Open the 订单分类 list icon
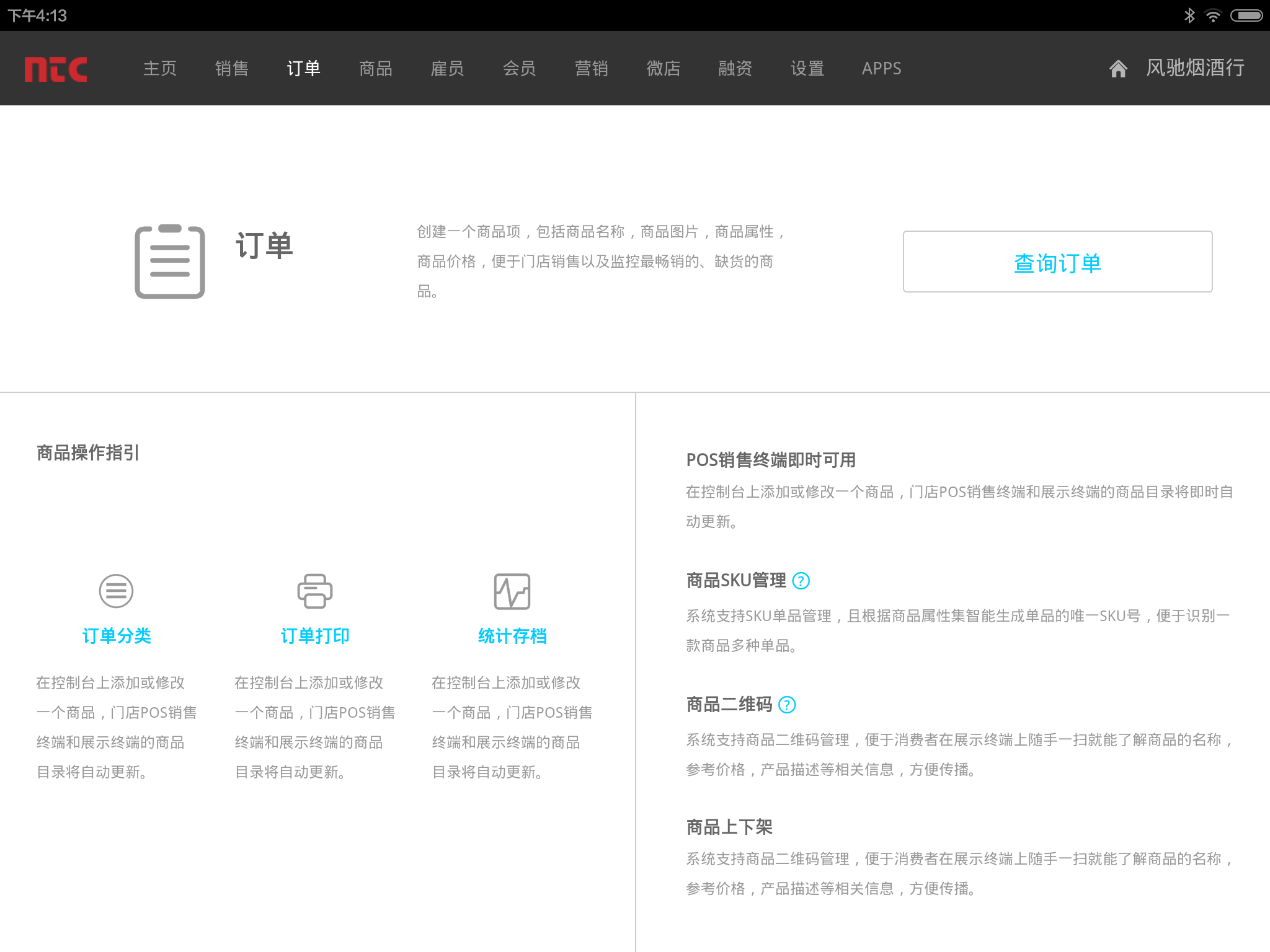Screen dimensions: 1270x952 click(x=116, y=591)
